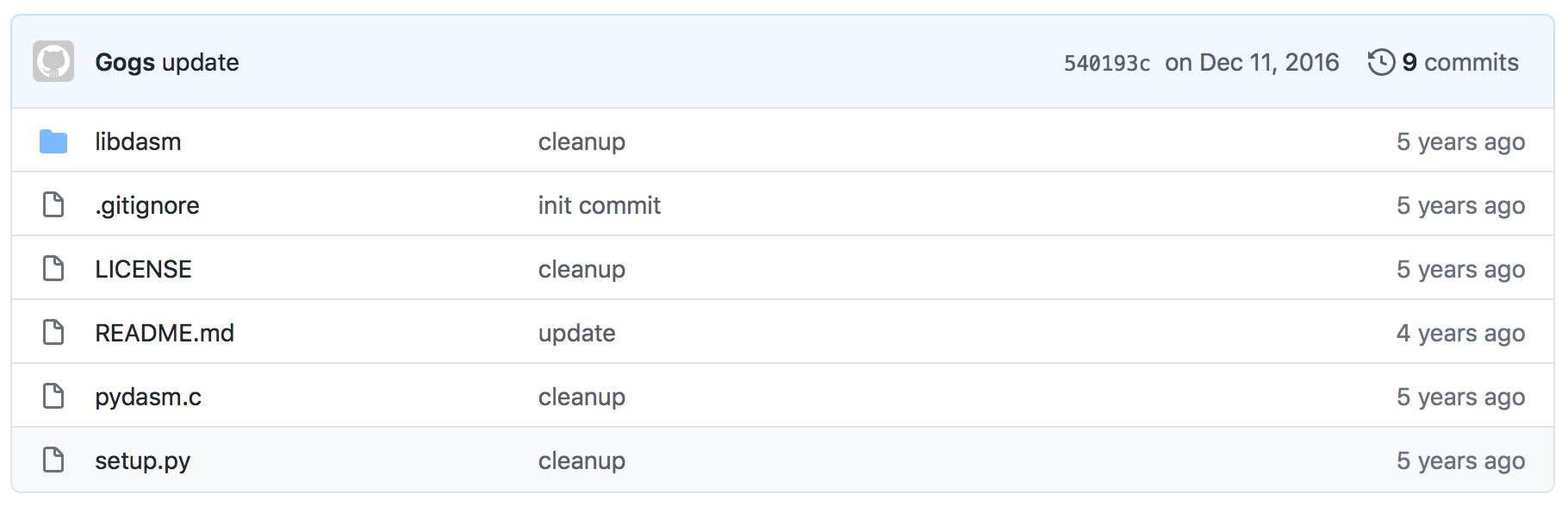Open the libdasm folder icon
The image size is (1568, 507).
point(53,141)
